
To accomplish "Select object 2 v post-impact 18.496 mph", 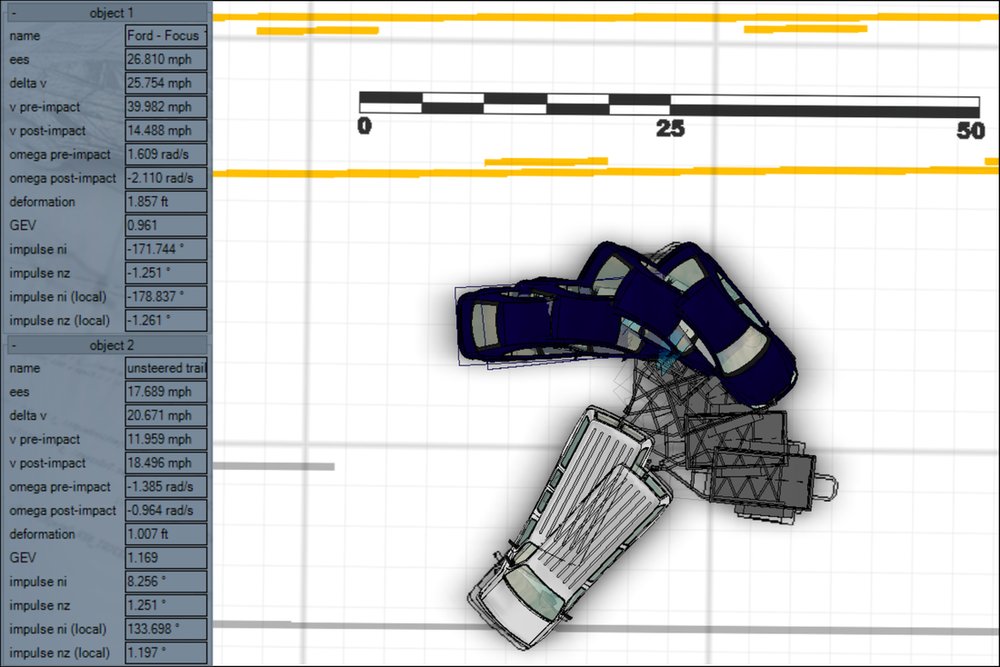I will click(166, 463).
